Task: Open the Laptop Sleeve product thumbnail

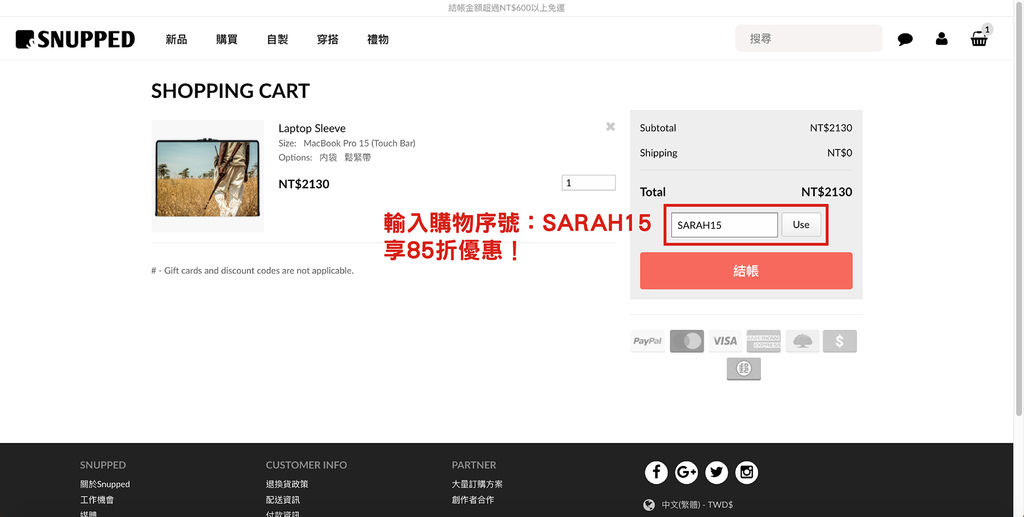Action: (x=208, y=176)
